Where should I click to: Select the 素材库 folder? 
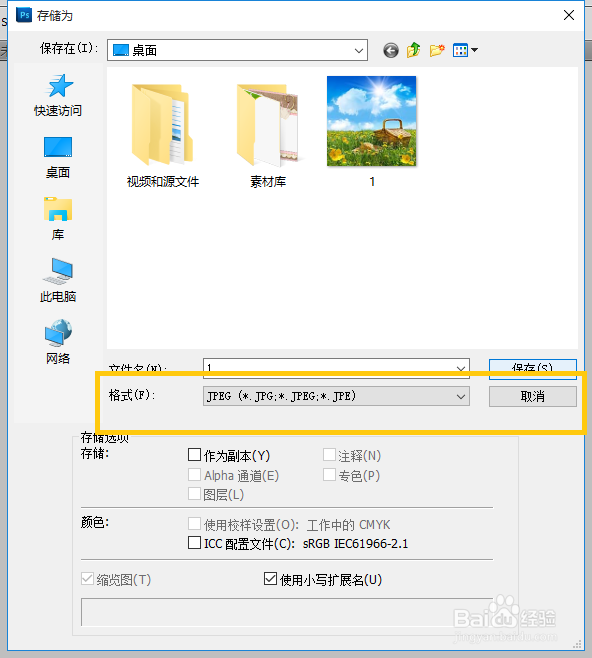pyautogui.click(x=268, y=135)
